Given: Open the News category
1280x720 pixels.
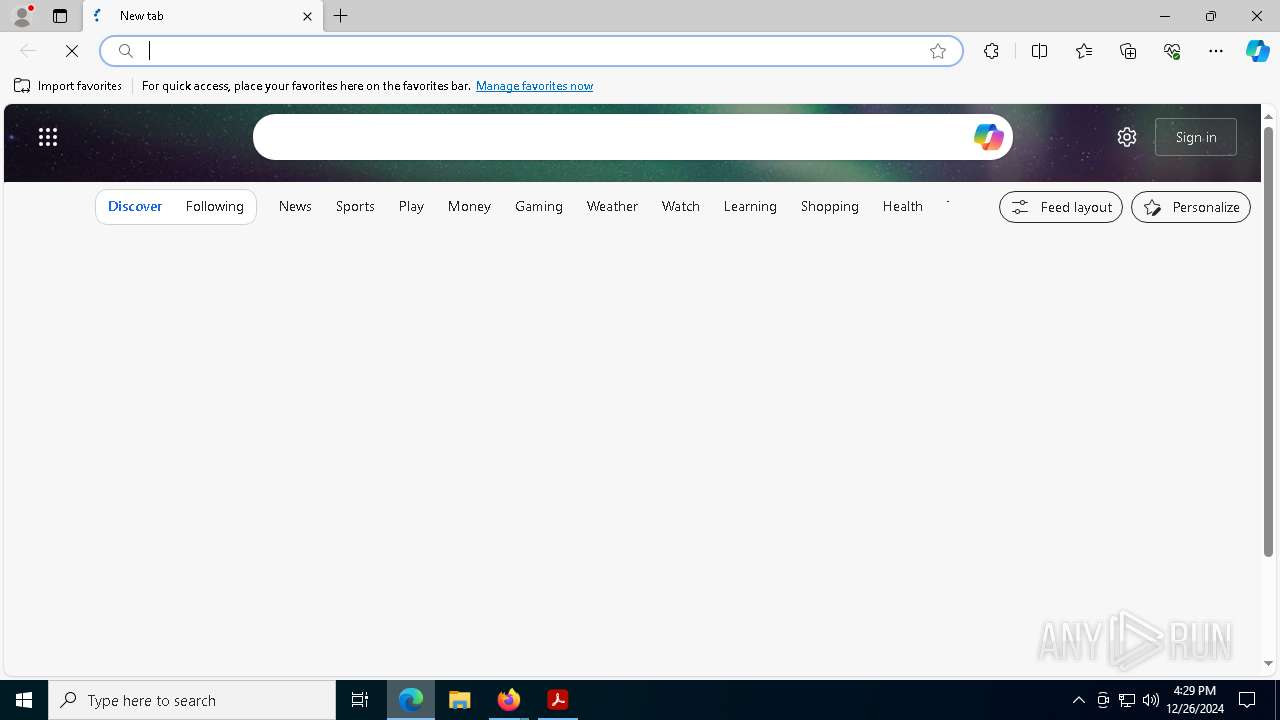Looking at the screenshot, I should pos(295,206).
